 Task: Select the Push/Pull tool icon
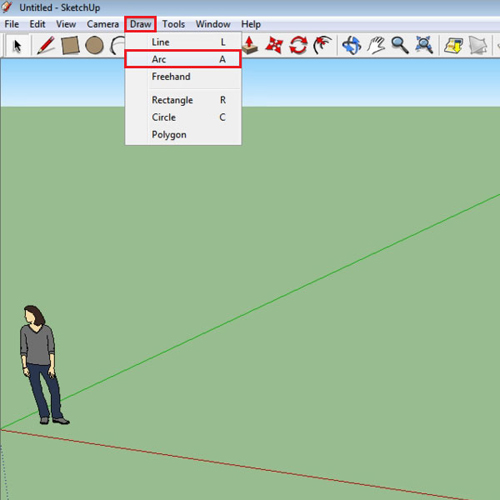click(x=250, y=45)
